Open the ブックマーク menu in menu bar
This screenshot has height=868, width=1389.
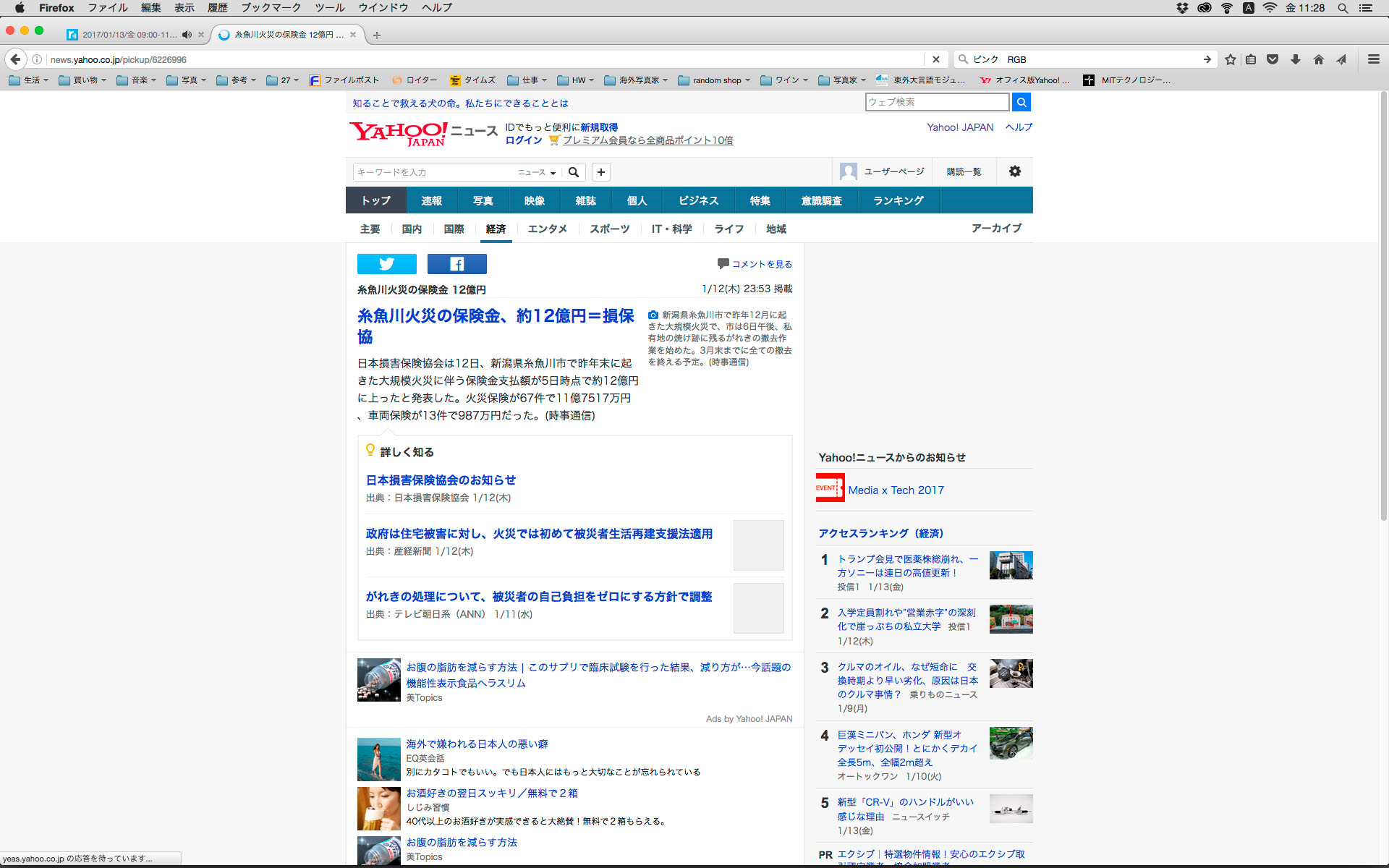(x=271, y=8)
